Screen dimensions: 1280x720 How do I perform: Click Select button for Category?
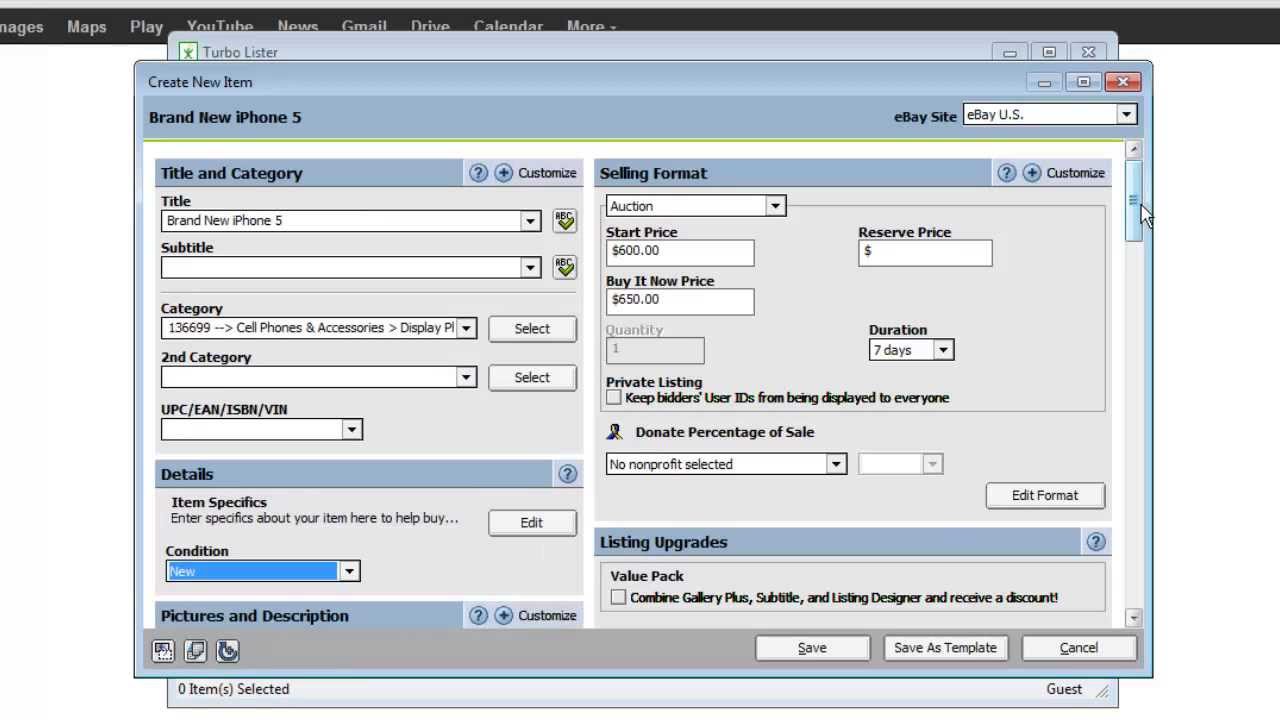point(532,329)
